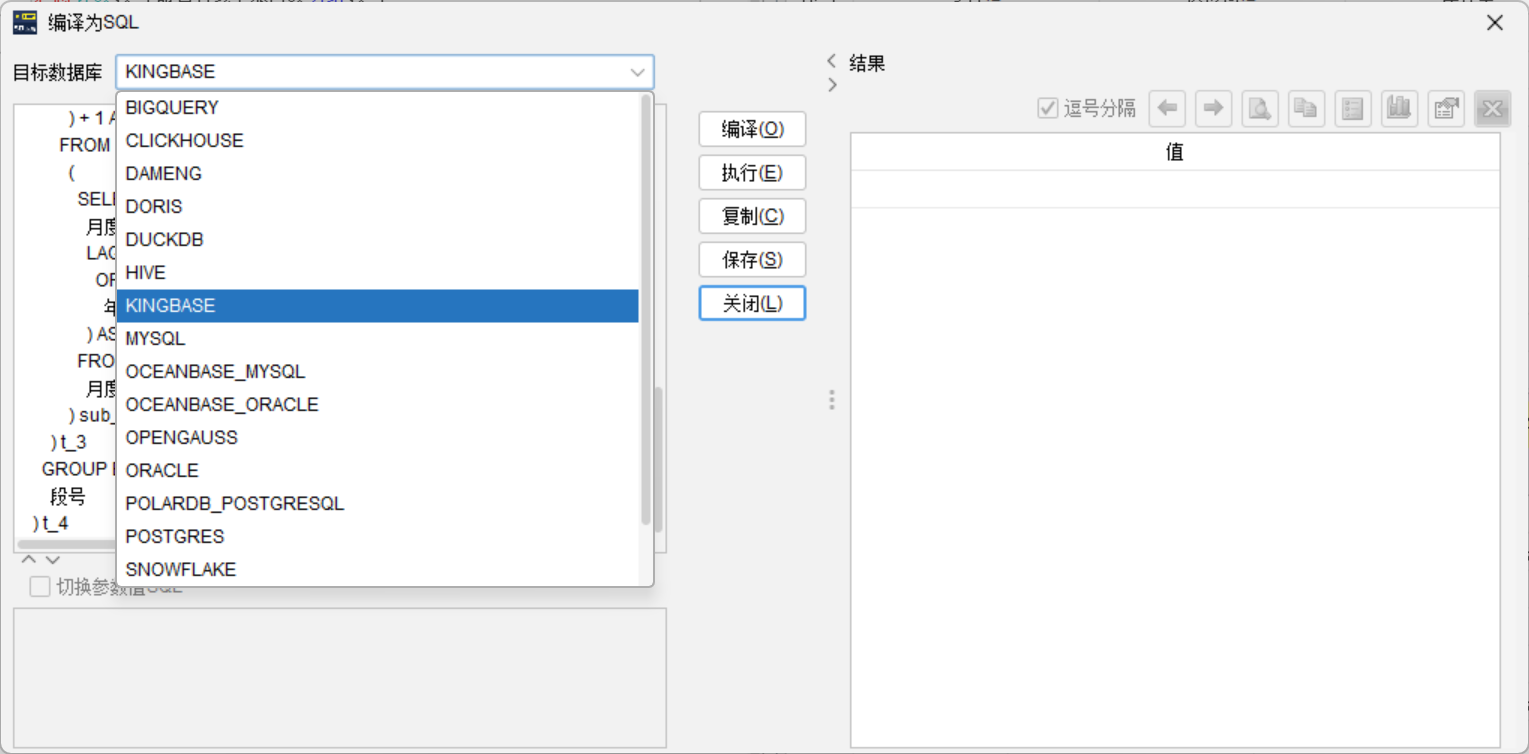Click the export icon in results toolbar
This screenshot has height=754, width=1529.
click(1446, 108)
